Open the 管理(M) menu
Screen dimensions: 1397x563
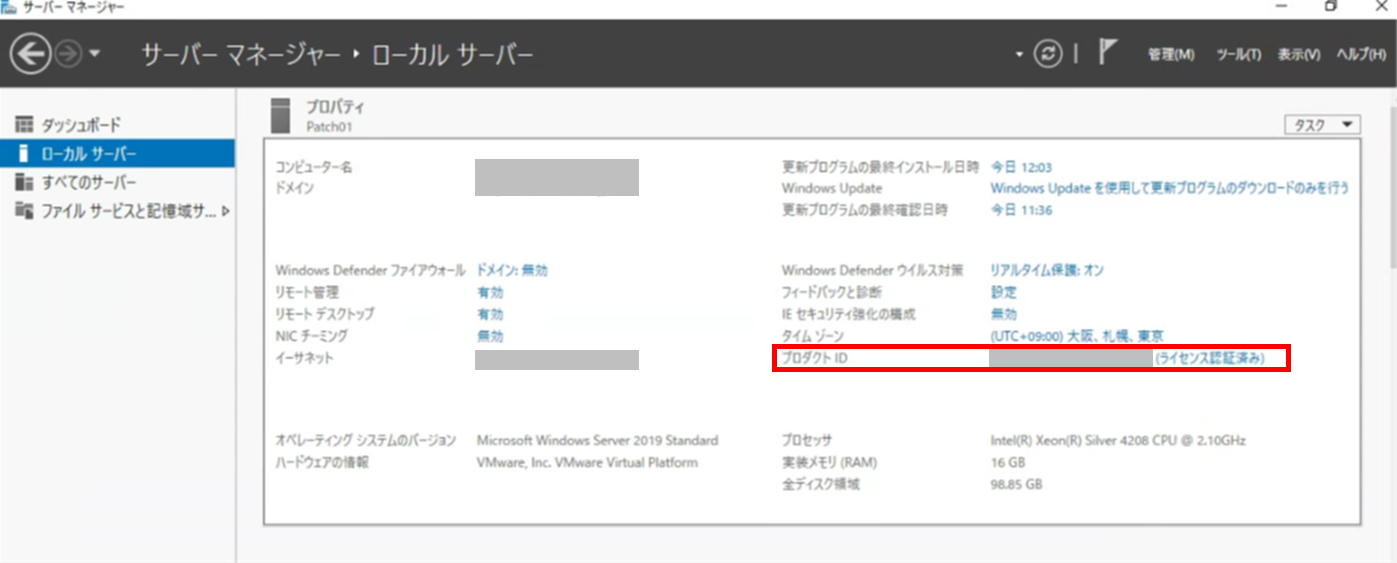pyautogui.click(x=1171, y=55)
